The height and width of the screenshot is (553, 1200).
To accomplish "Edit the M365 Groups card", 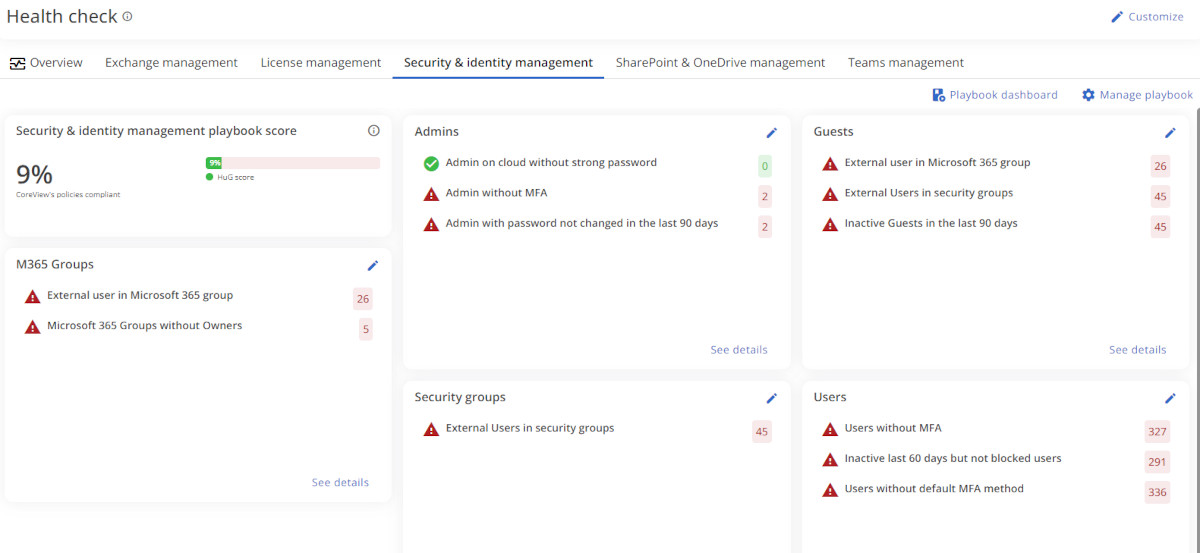I will click(x=373, y=266).
